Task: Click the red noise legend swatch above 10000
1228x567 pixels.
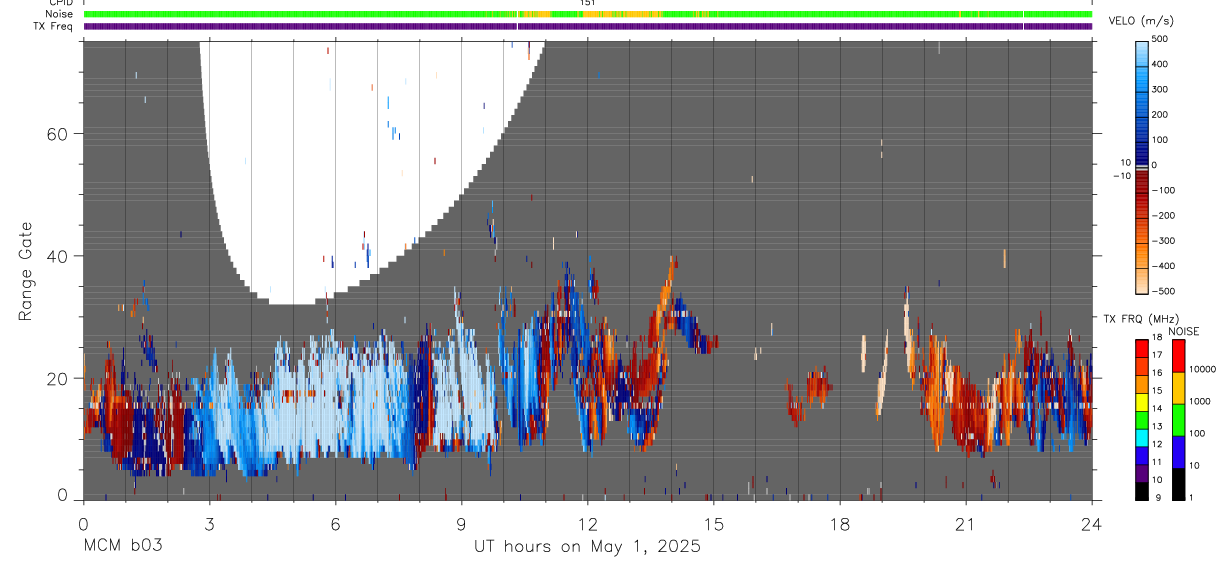Action: point(1179,356)
